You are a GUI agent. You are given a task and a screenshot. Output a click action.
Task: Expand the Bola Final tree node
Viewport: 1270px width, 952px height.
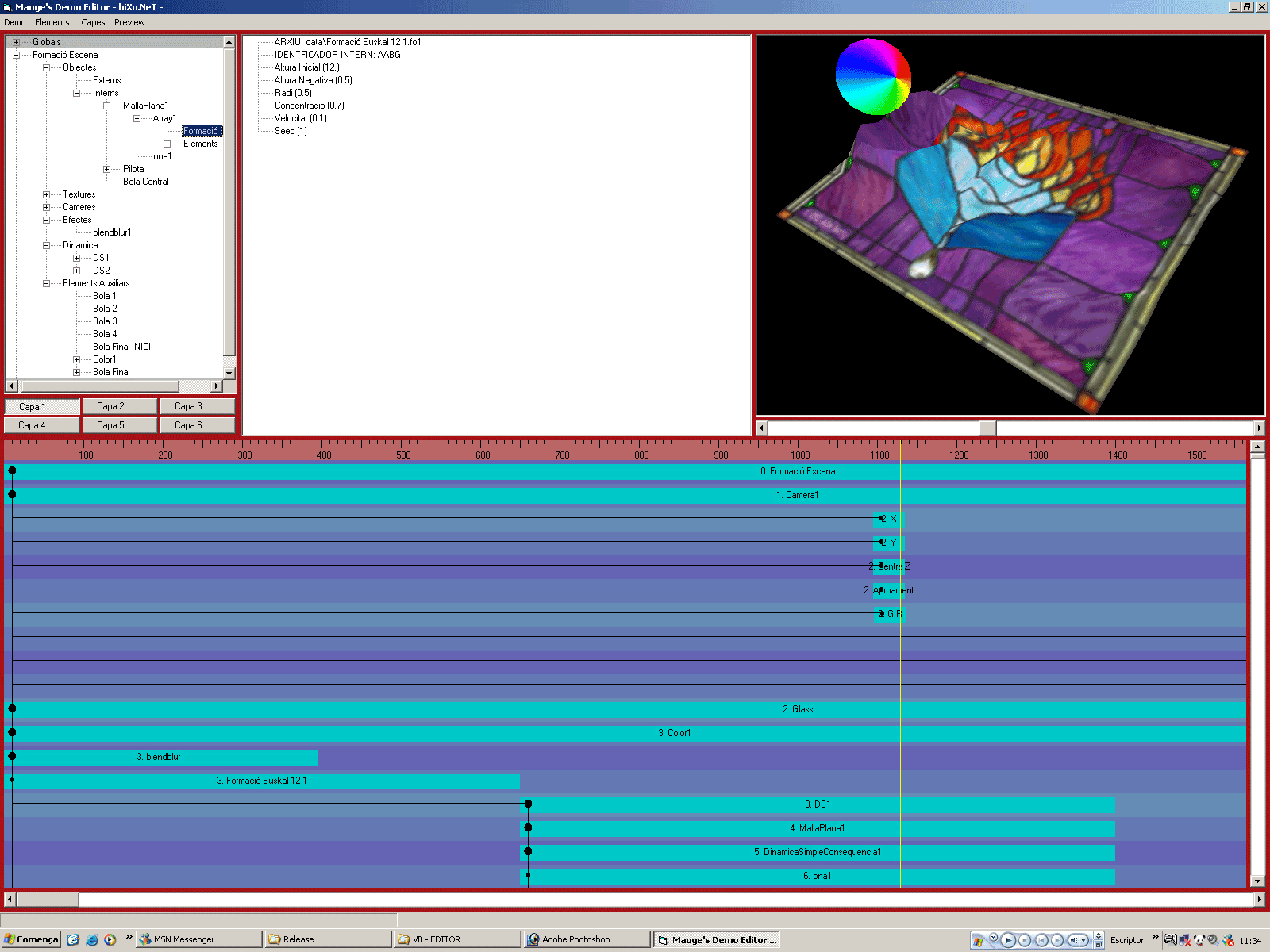(x=76, y=372)
